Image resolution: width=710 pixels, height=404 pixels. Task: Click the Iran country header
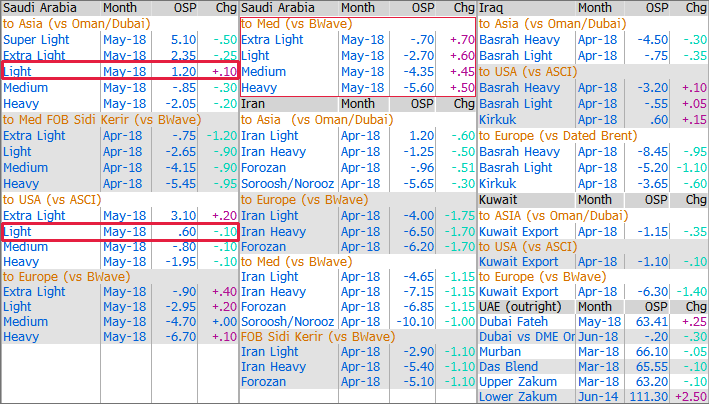[x=254, y=103]
